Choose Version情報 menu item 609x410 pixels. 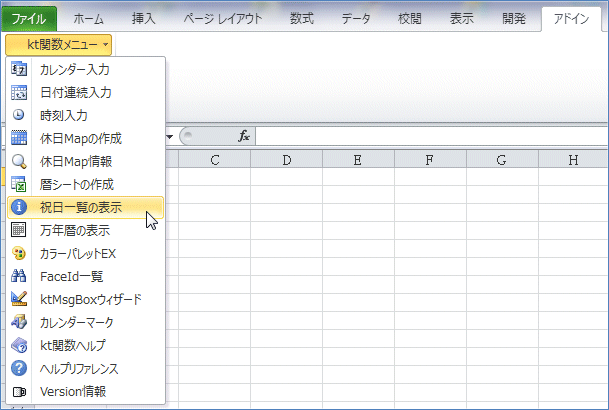[73, 391]
